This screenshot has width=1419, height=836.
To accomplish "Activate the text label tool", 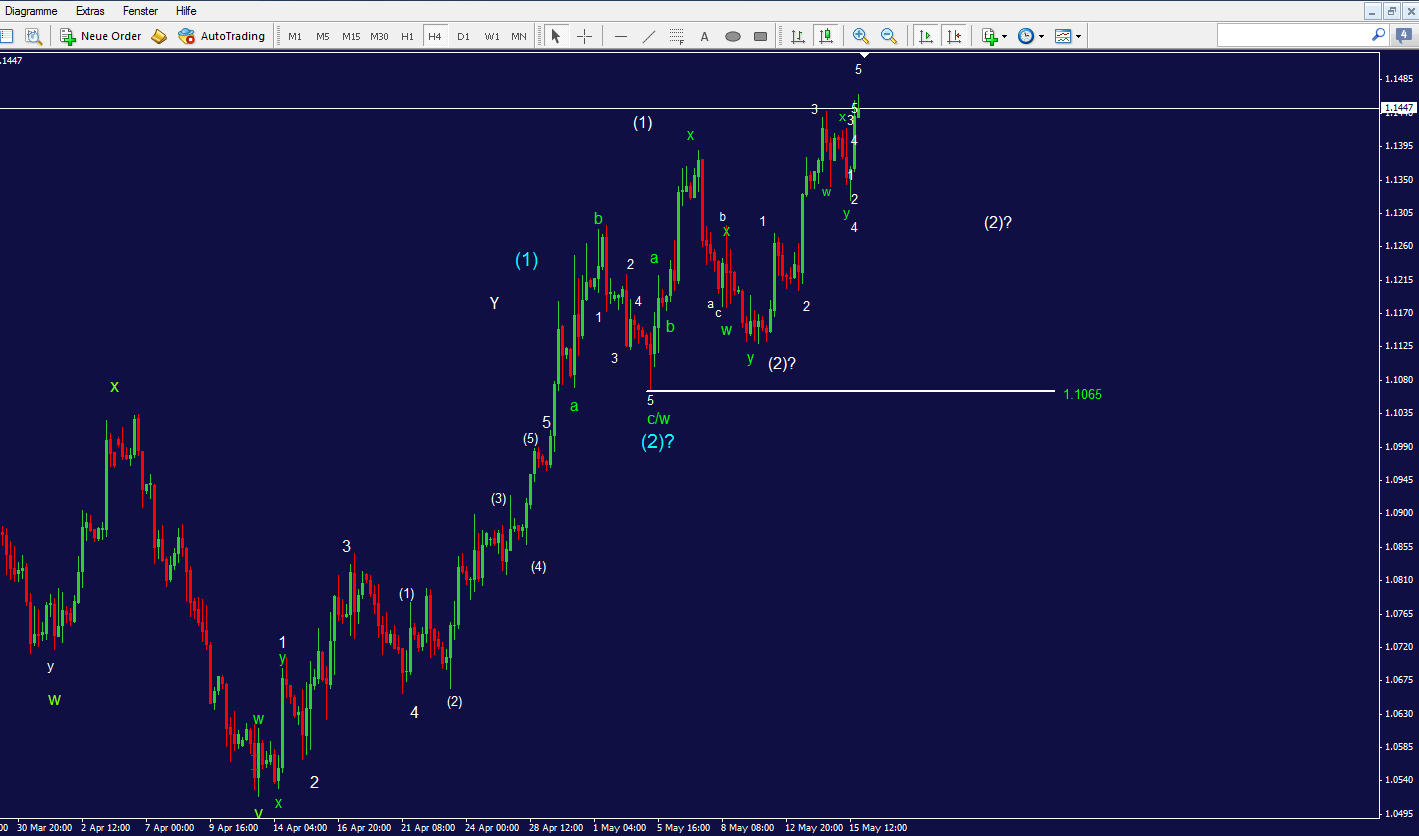I will (x=705, y=36).
